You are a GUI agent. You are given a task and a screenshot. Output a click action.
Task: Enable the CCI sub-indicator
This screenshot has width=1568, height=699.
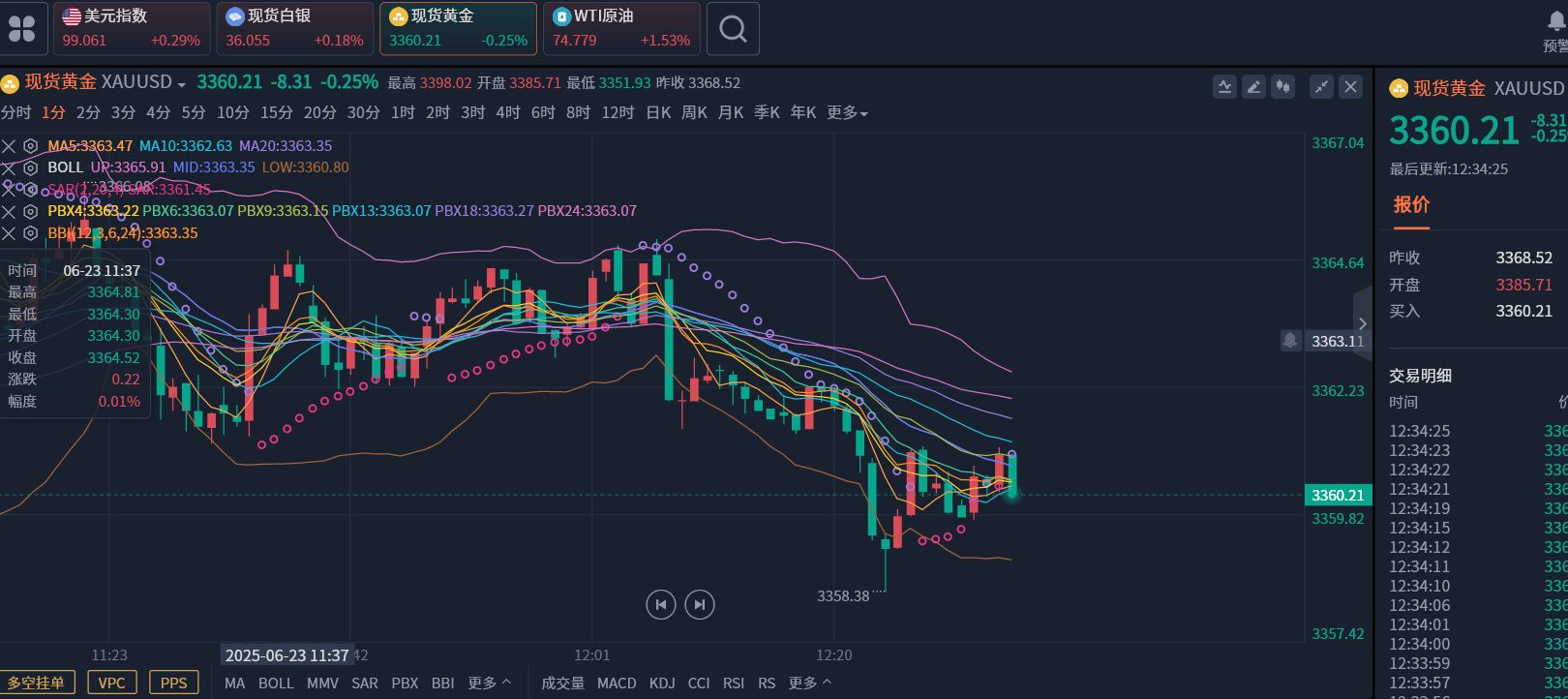(699, 684)
